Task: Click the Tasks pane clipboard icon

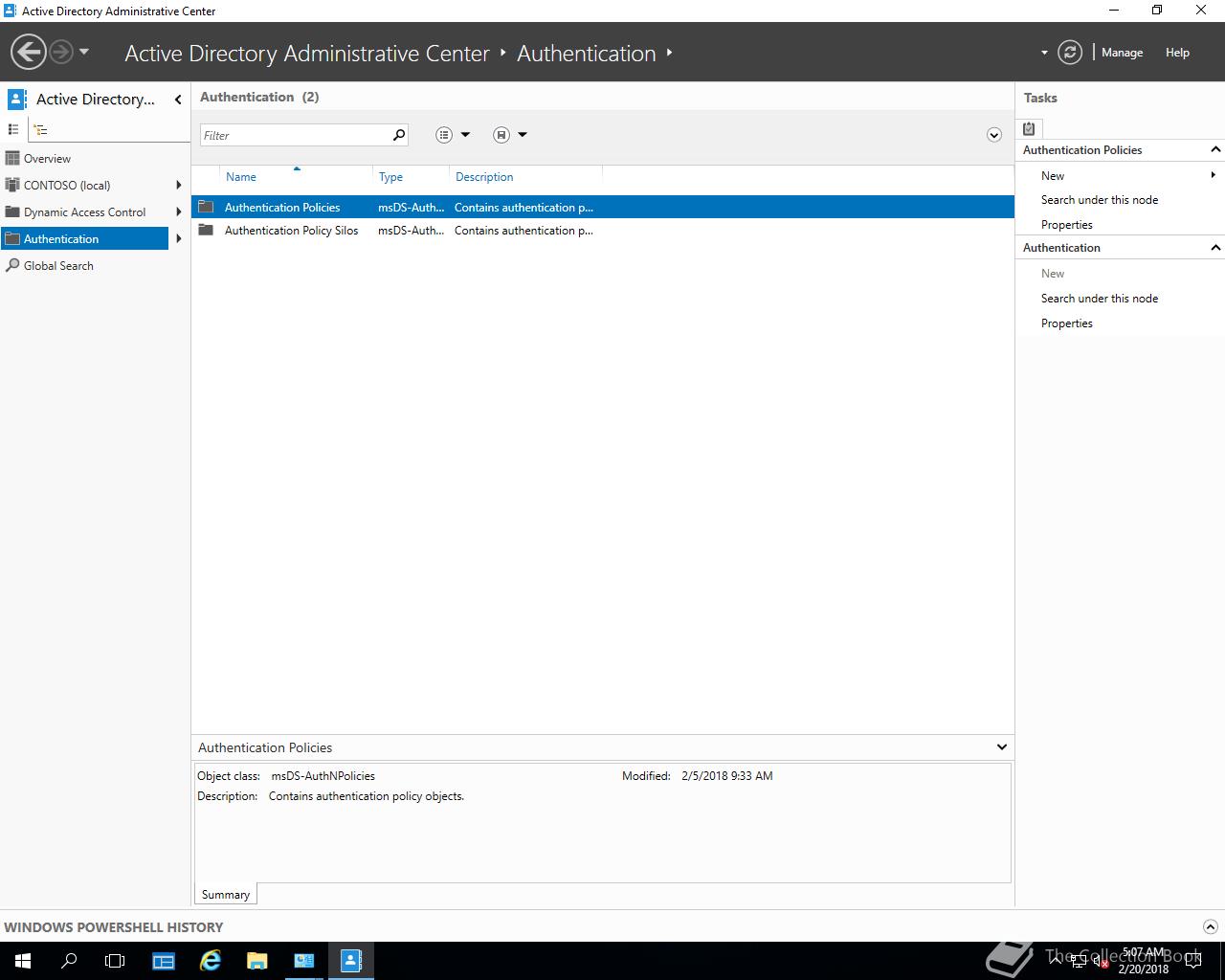Action: coord(1029,128)
